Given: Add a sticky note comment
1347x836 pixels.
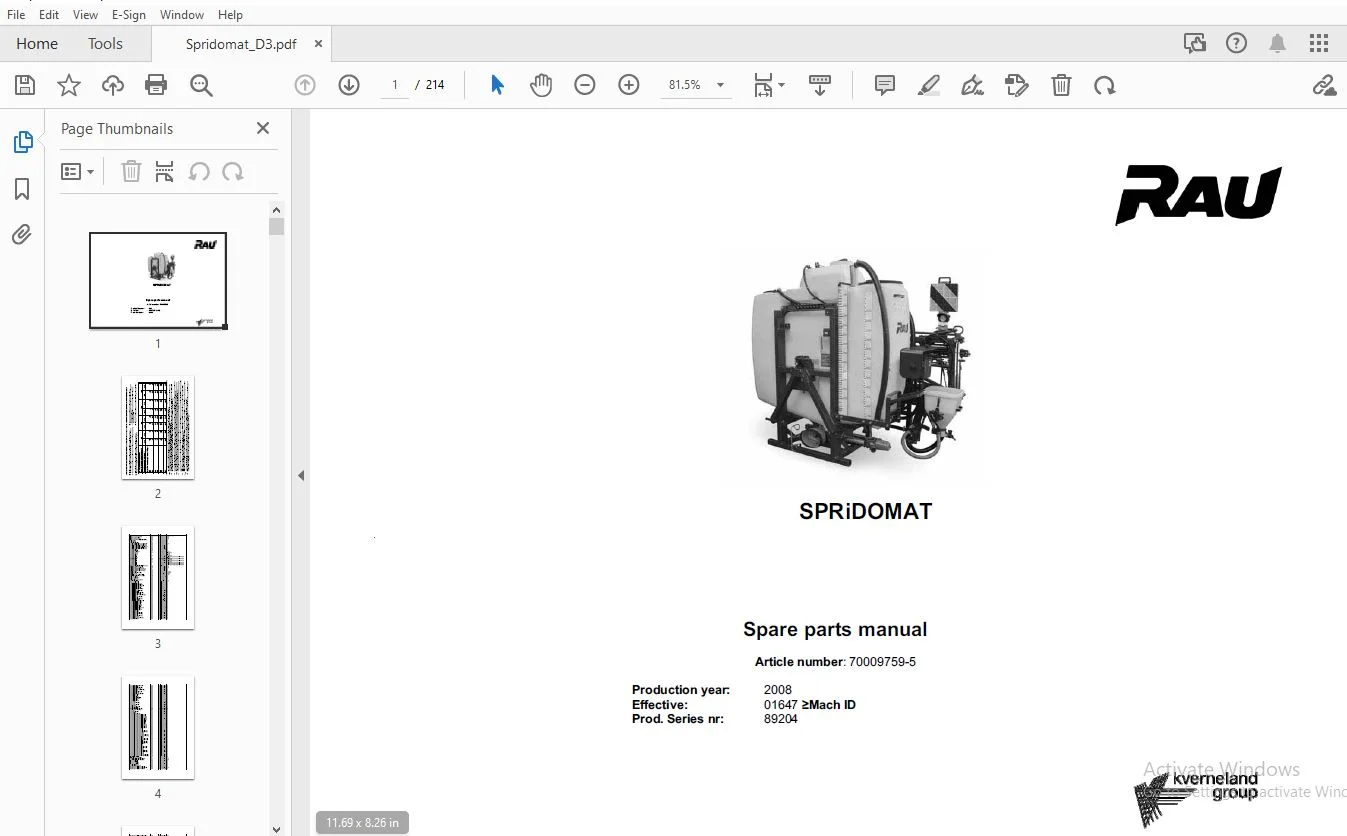Looking at the screenshot, I should (x=885, y=85).
